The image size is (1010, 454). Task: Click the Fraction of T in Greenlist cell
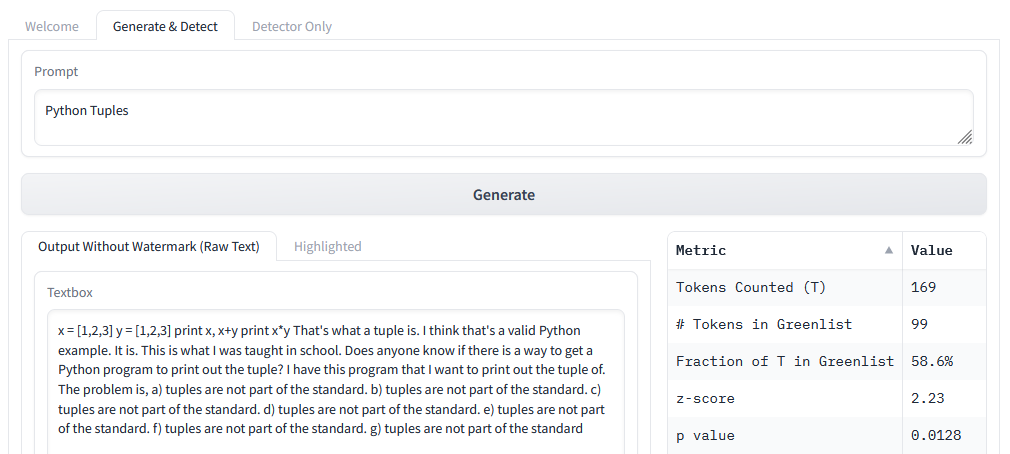784,362
